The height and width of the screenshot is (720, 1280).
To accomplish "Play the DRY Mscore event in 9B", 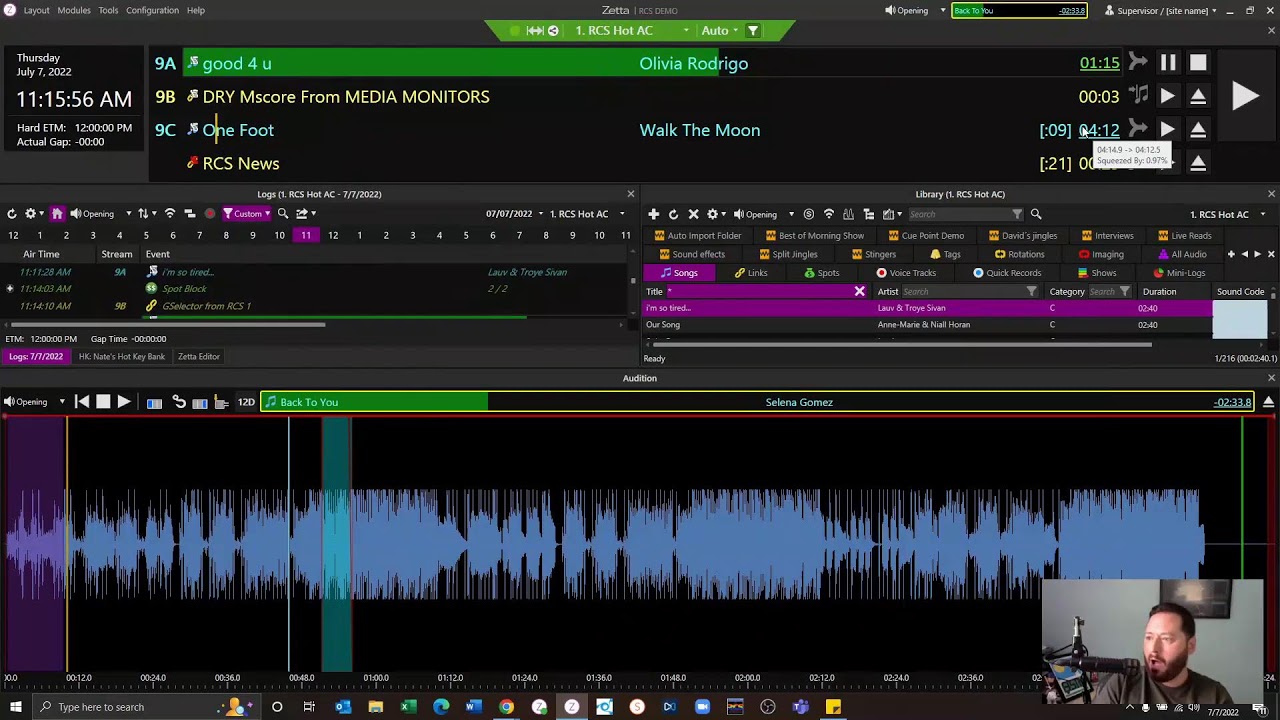I will pyautogui.click(x=1167, y=97).
